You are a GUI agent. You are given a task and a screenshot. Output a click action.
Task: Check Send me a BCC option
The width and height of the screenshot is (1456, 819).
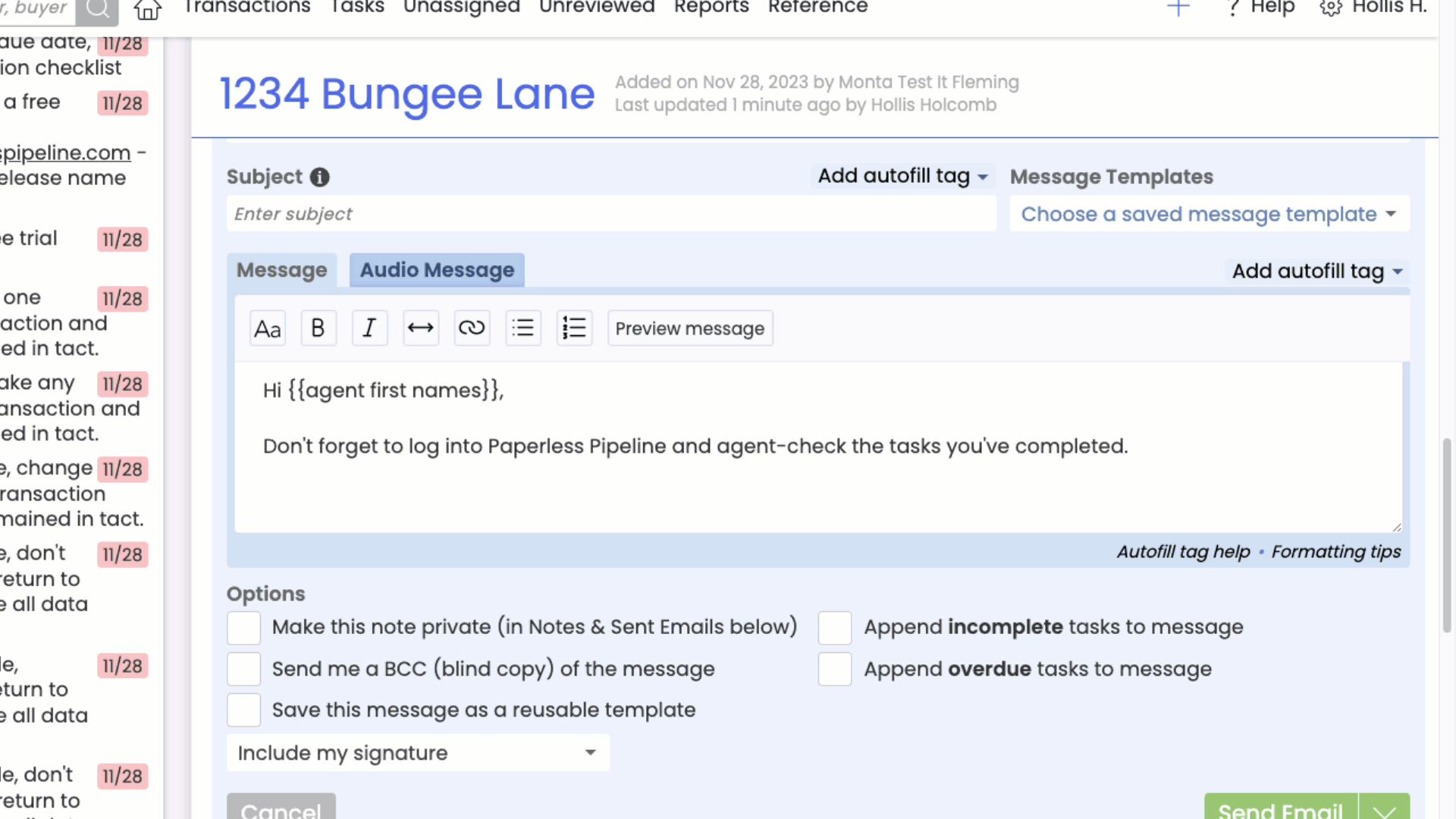coord(244,670)
